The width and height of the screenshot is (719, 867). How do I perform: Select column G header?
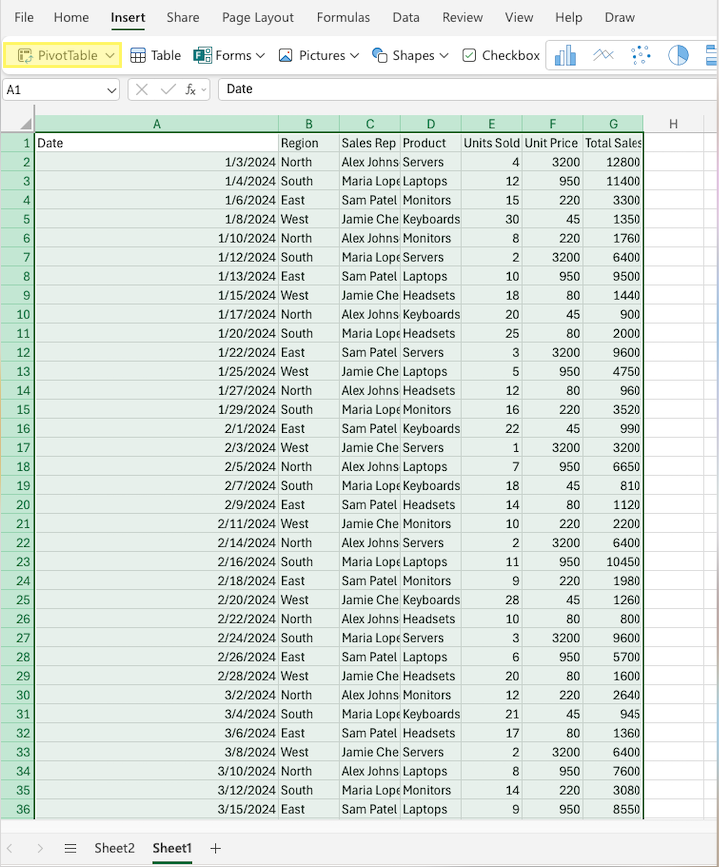613,124
